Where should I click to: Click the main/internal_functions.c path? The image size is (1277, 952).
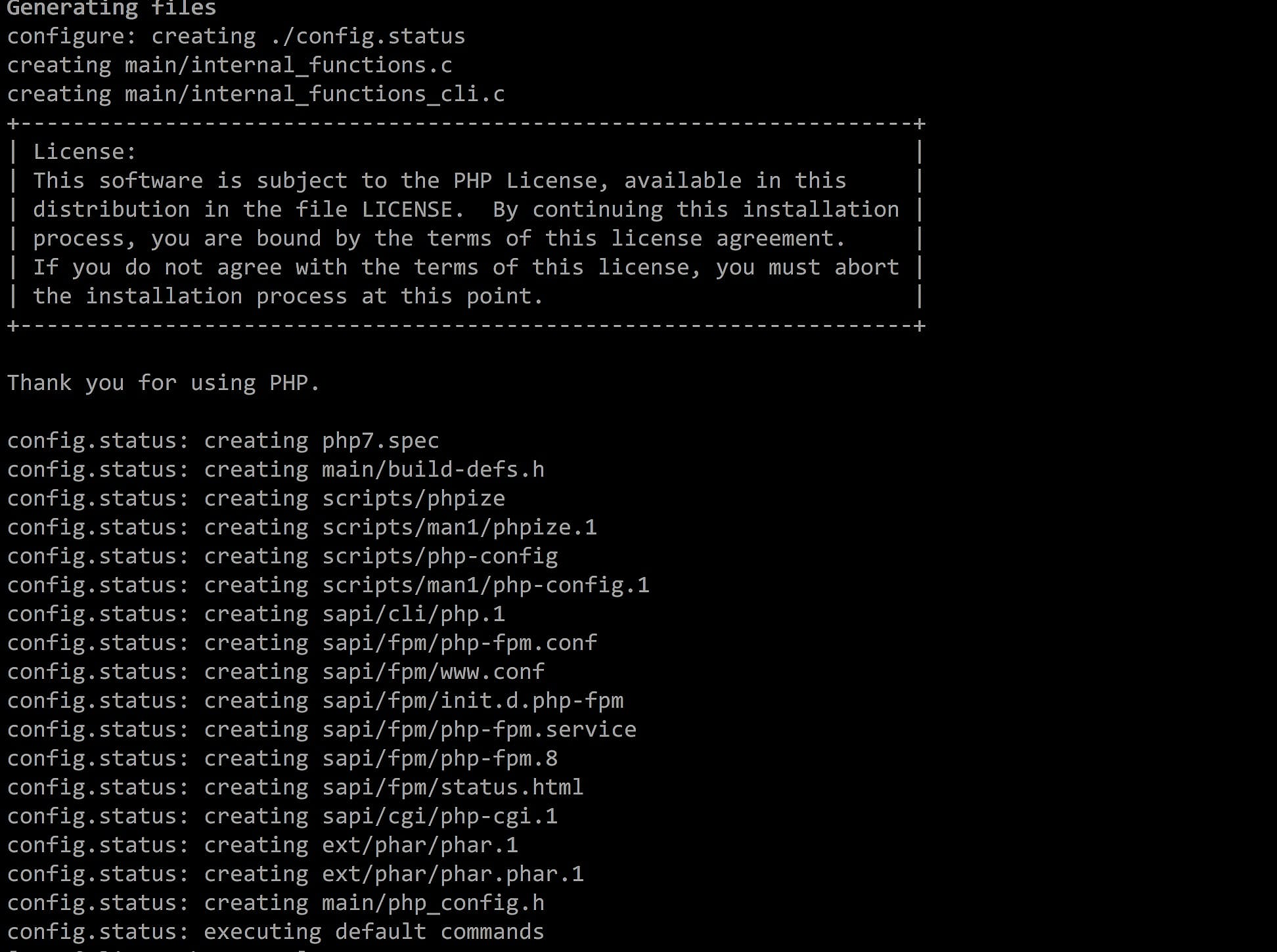(288, 65)
